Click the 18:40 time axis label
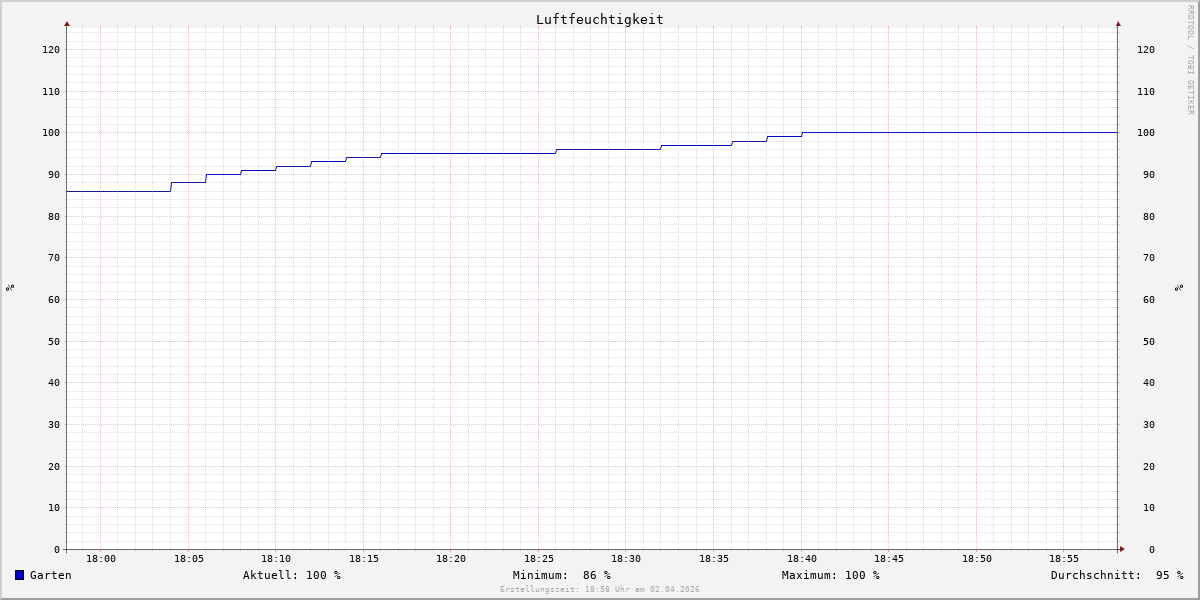This screenshot has height=600, width=1200. 801,559
